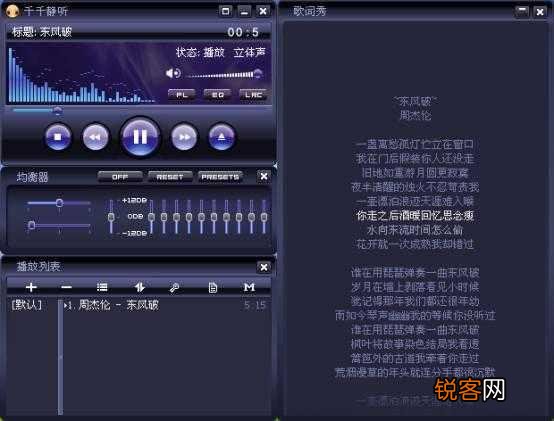Minimize the main player window
Image resolution: width=554 pixels, height=421 pixels.
244,11
